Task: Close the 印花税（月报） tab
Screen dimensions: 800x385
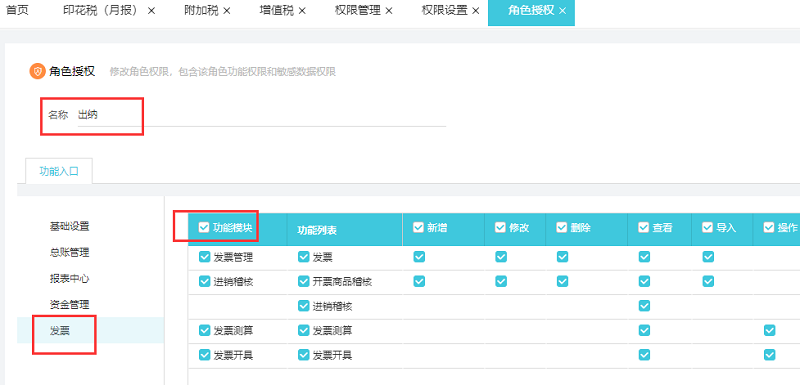Action: (x=151, y=11)
